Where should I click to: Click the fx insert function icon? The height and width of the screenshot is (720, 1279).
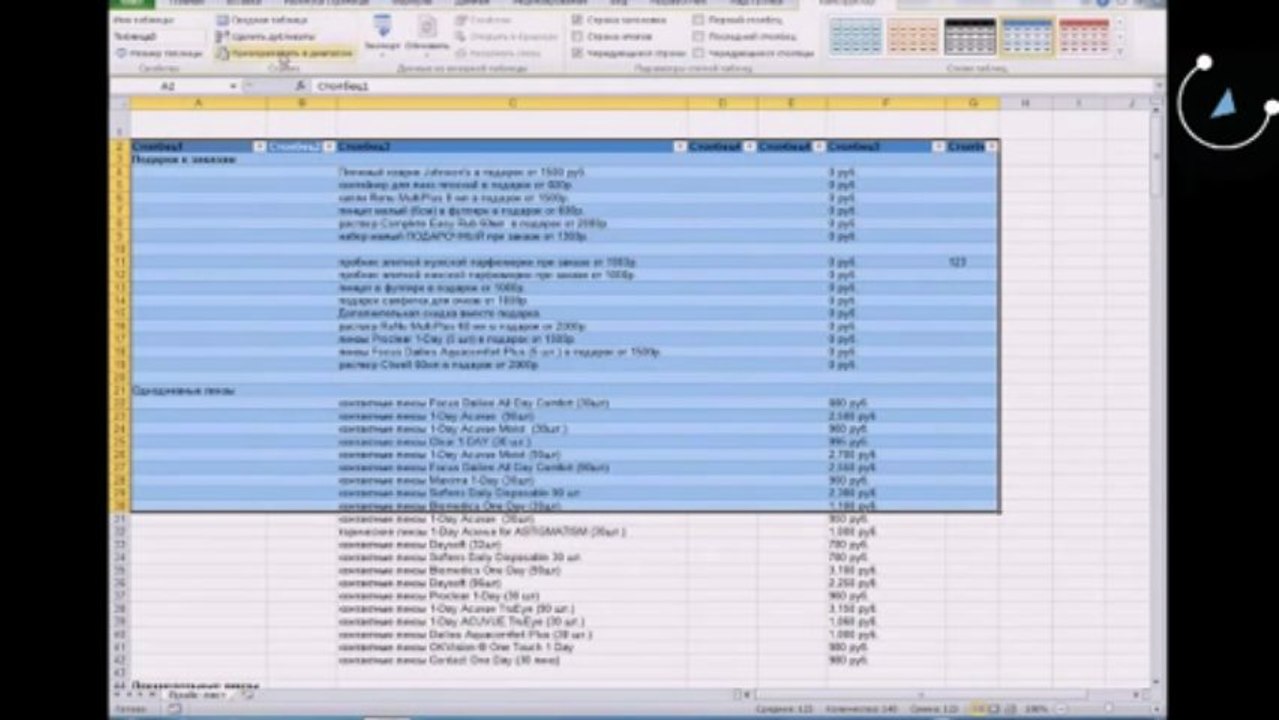[301, 87]
